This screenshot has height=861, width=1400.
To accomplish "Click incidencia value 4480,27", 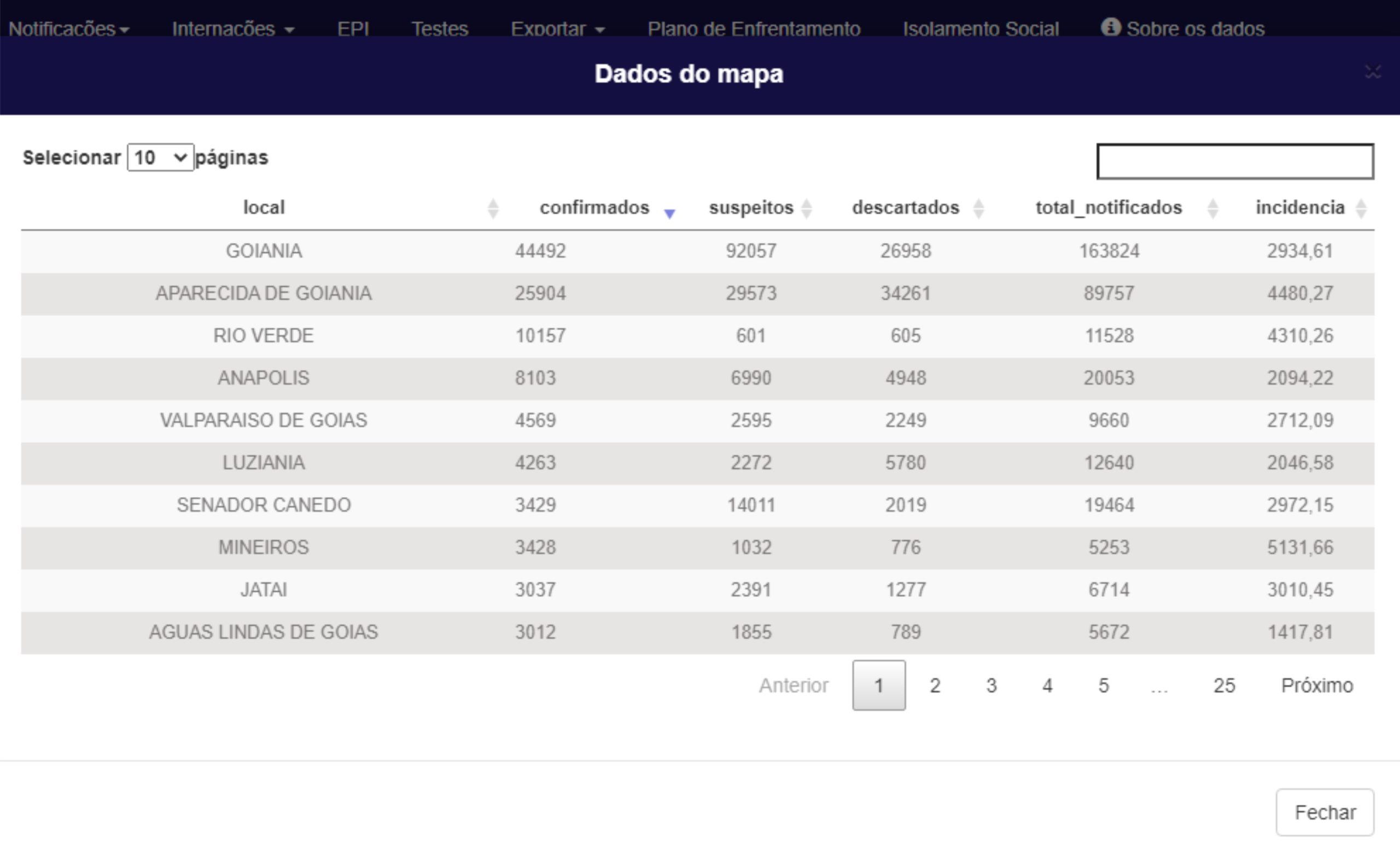I will [1300, 293].
